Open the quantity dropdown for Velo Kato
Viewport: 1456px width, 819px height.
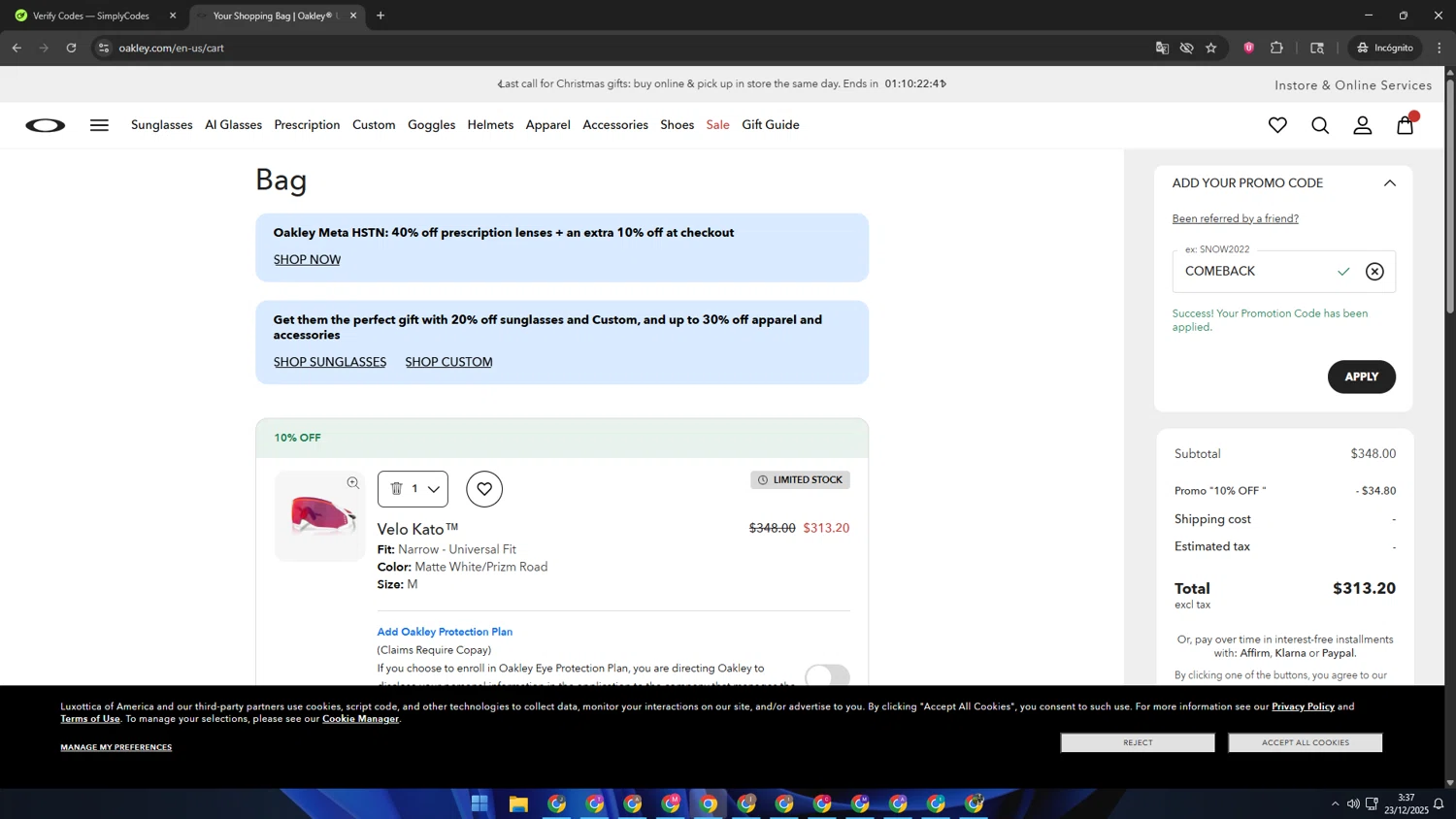(x=434, y=489)
